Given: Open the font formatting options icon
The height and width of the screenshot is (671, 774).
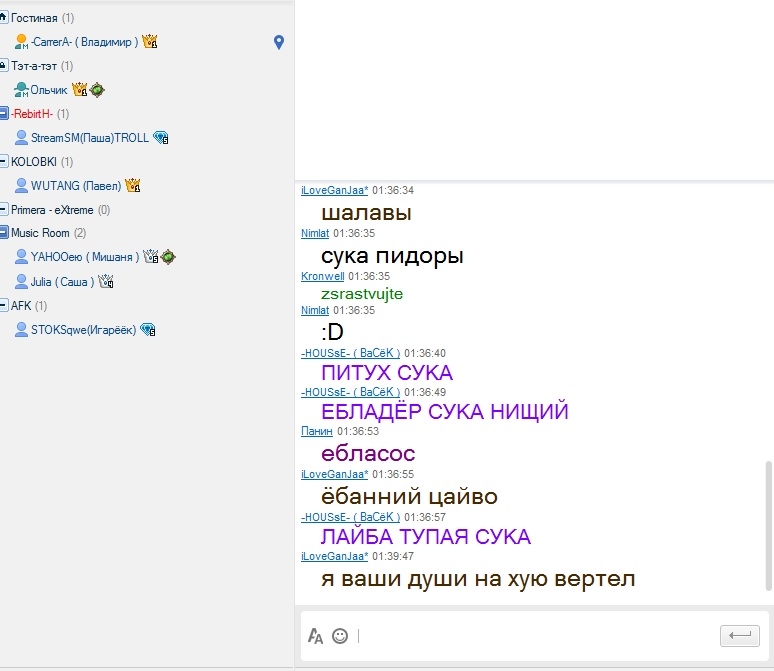Looking at the screenshot, I should click(315, 636).
